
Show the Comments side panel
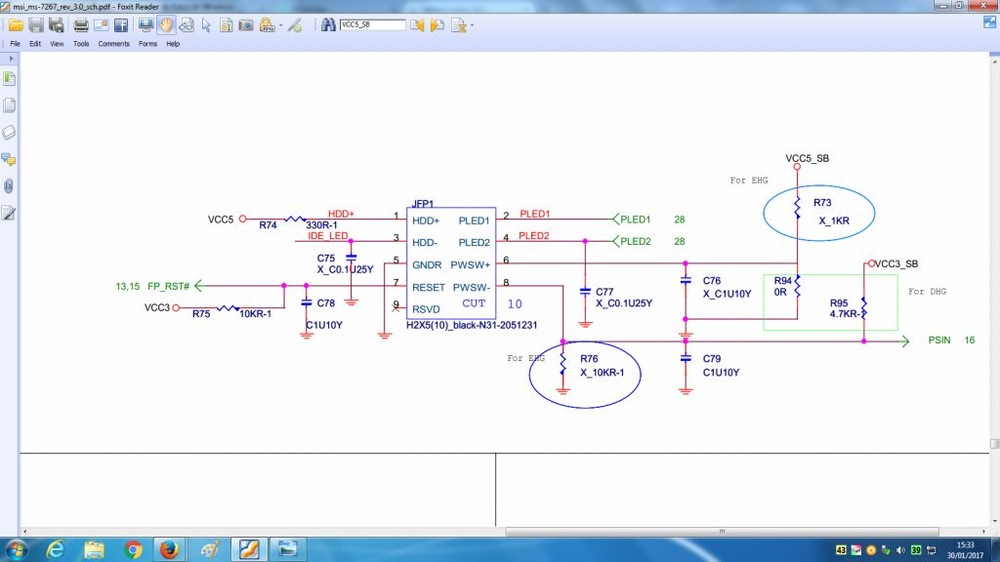point(9,159)
